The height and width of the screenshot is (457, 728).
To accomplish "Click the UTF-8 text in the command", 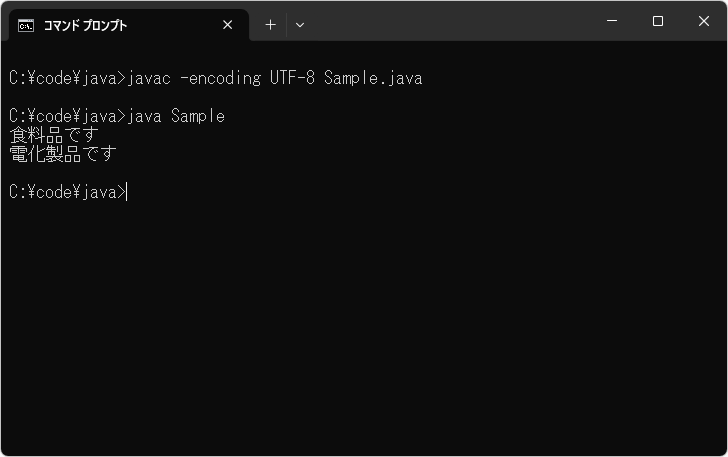I will [292, 78].
